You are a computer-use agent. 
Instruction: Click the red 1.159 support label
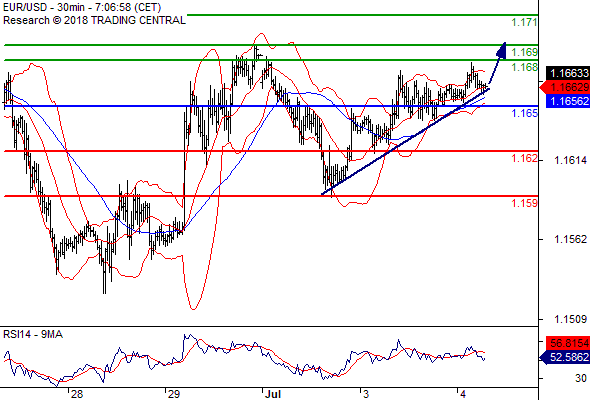tap(524, 203)
